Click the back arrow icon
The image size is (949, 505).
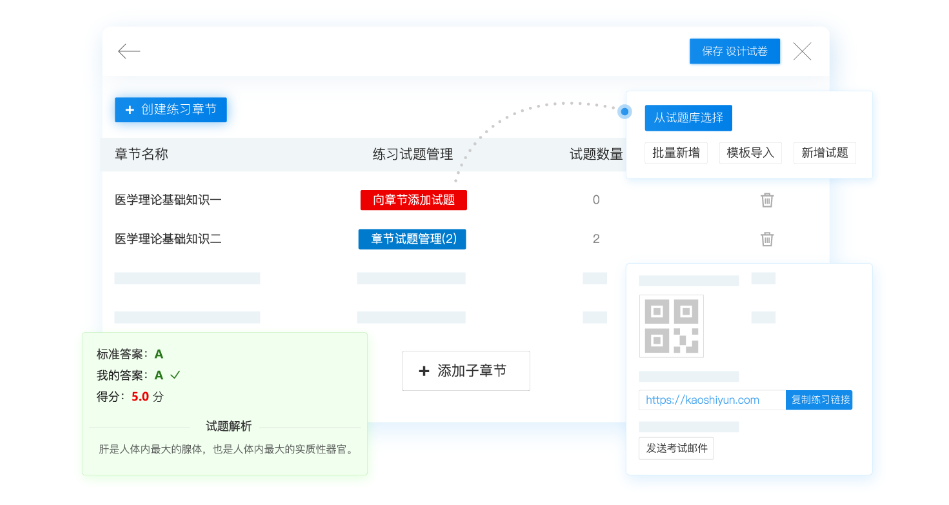[x=129, y=52]
